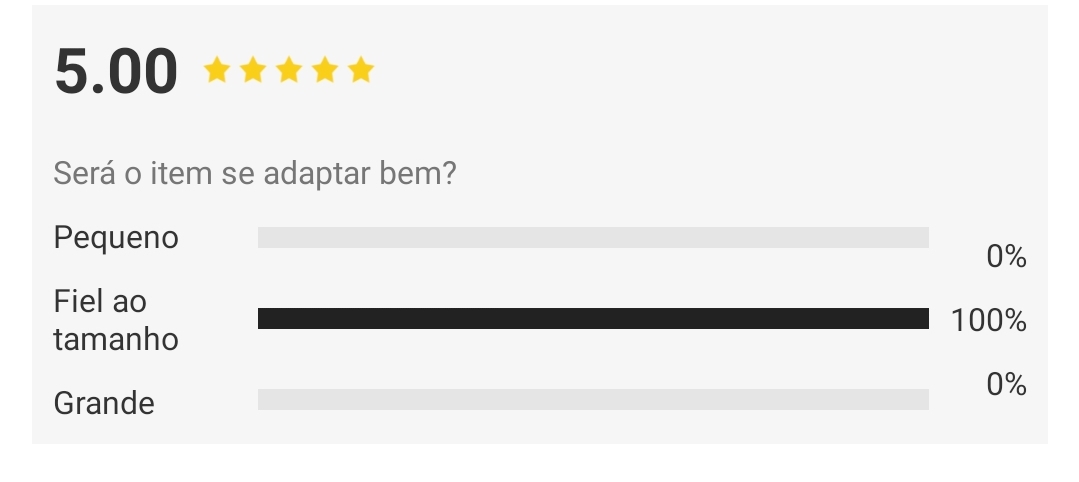The width and height of the screenshot is (1079, 482).
Task: Click the full black 'Fiel ao tamanho' bar
Action: point(593,319)
